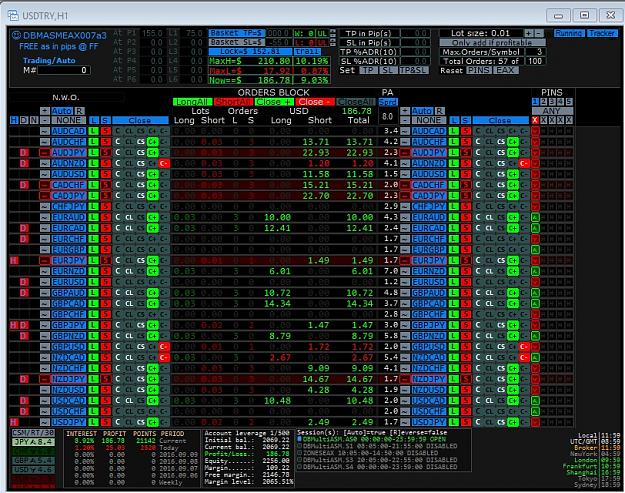Click the red X under PINS
Viewport: 625px width, 493px height.
pyautogui.click(x=535, y=120)
